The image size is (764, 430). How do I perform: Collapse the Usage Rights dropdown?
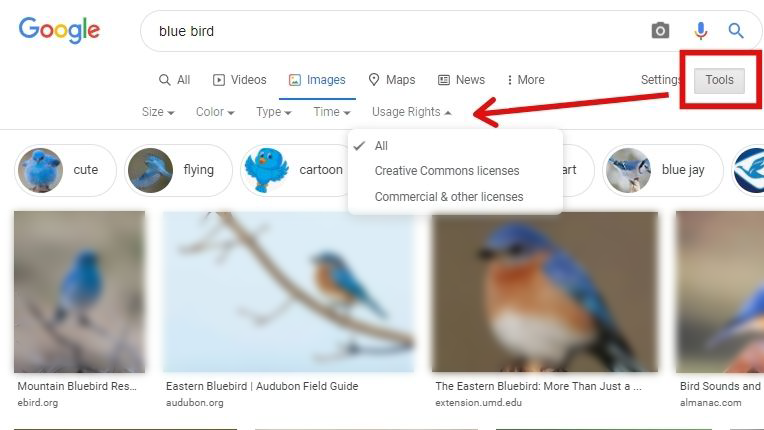point(411,112)
